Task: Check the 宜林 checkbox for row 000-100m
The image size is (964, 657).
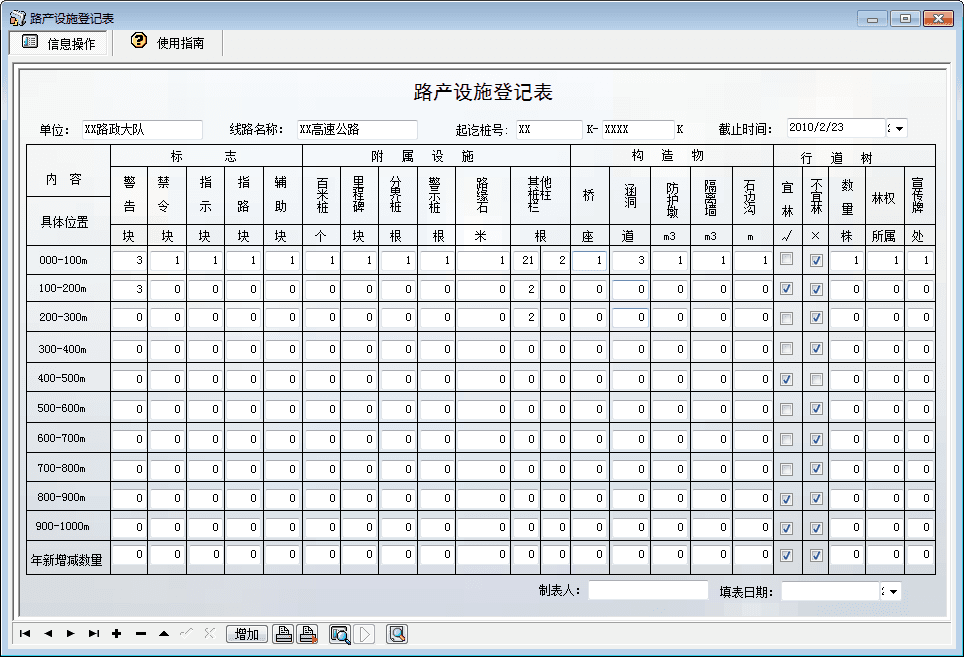Action: pyautogui.click(x=787, y=258)
